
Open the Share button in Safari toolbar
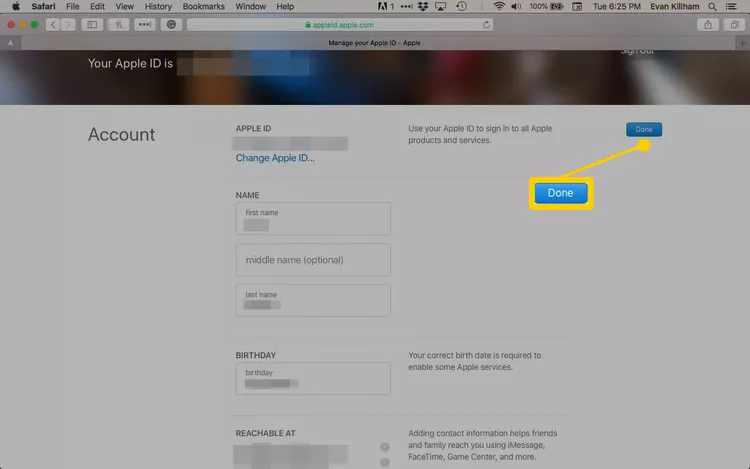coord(708,24)
